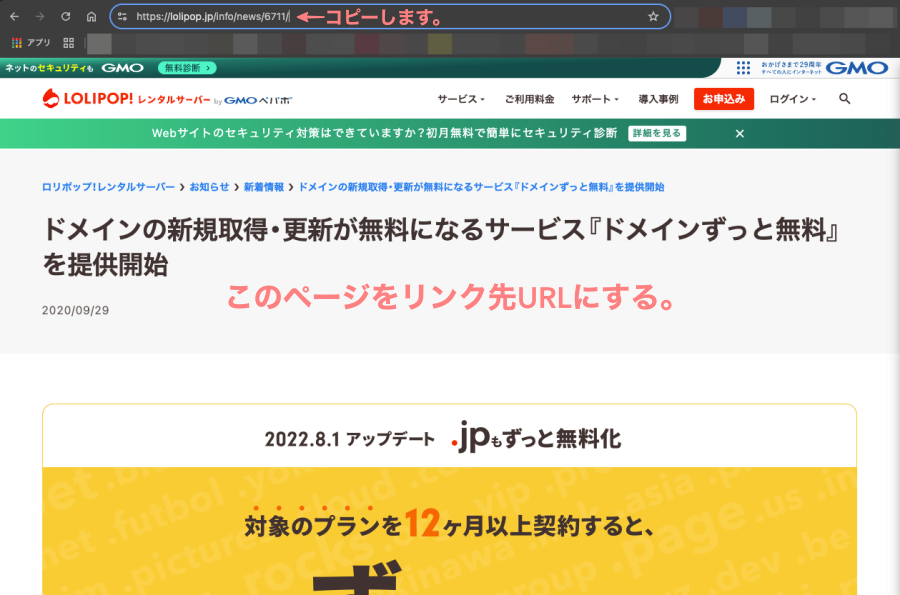View site information icon in address bar
Screen dimensions: 900x595
(122, 17)
